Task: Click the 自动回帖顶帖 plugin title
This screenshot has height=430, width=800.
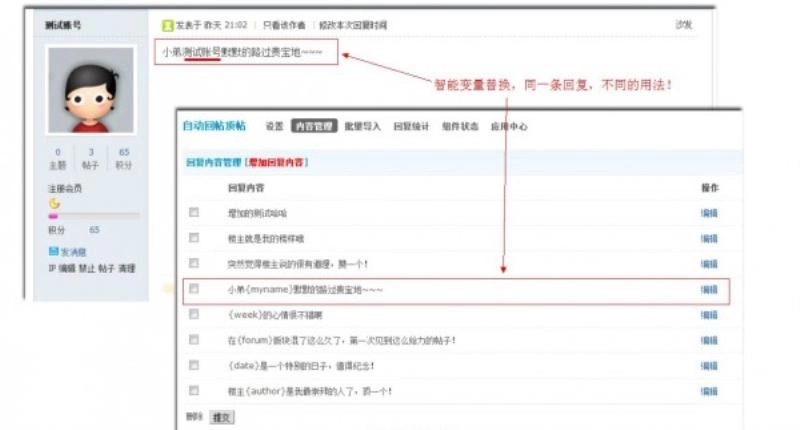Action: pyautogui.click(x=214, y=126)
